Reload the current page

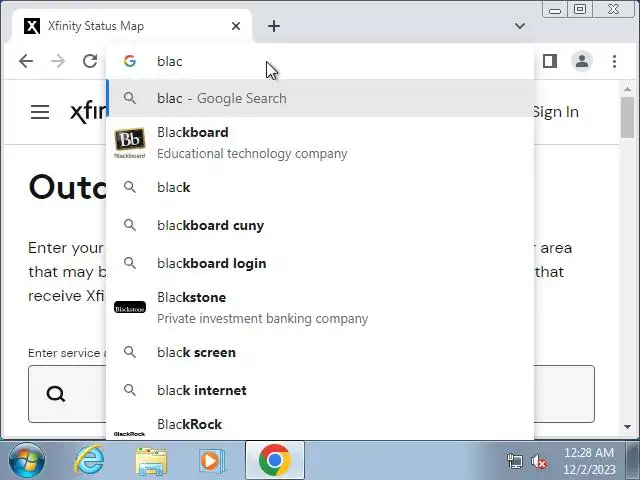pos(90,61)
